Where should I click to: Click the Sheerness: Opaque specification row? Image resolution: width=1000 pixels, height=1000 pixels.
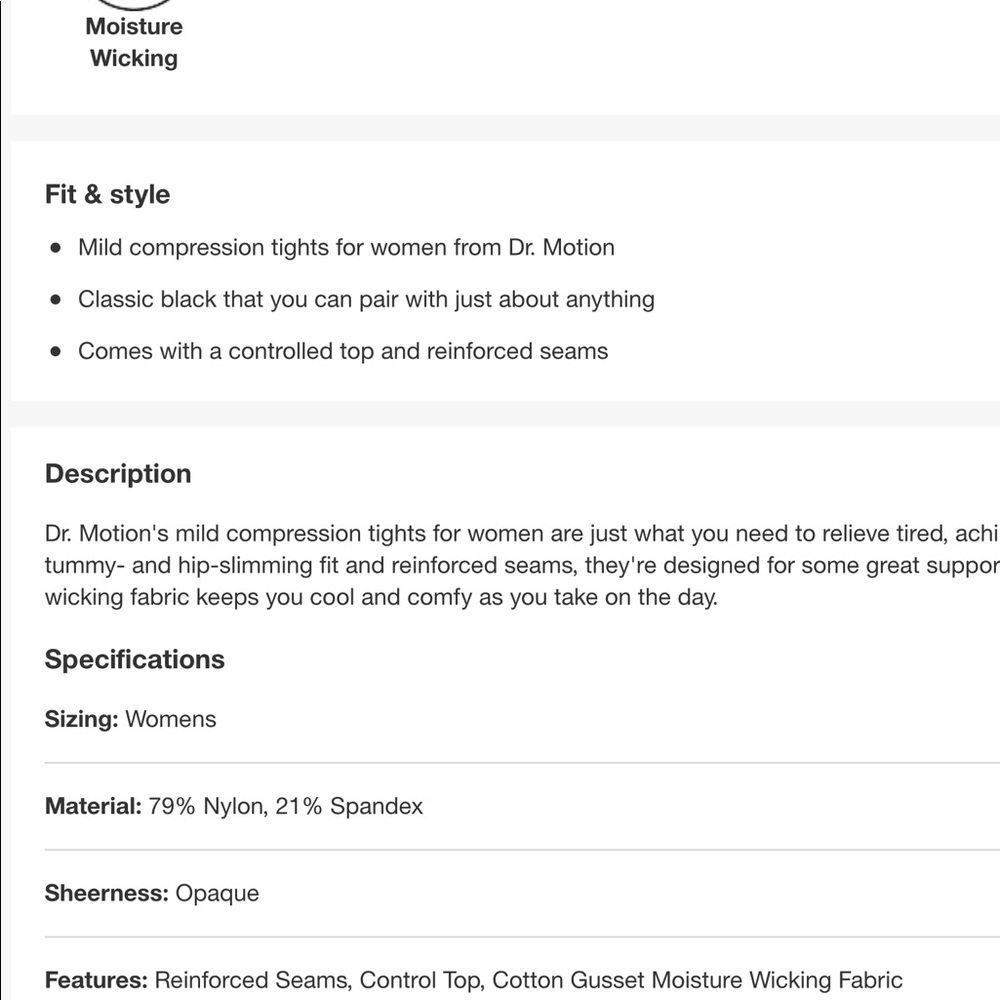tap(522, 893)
